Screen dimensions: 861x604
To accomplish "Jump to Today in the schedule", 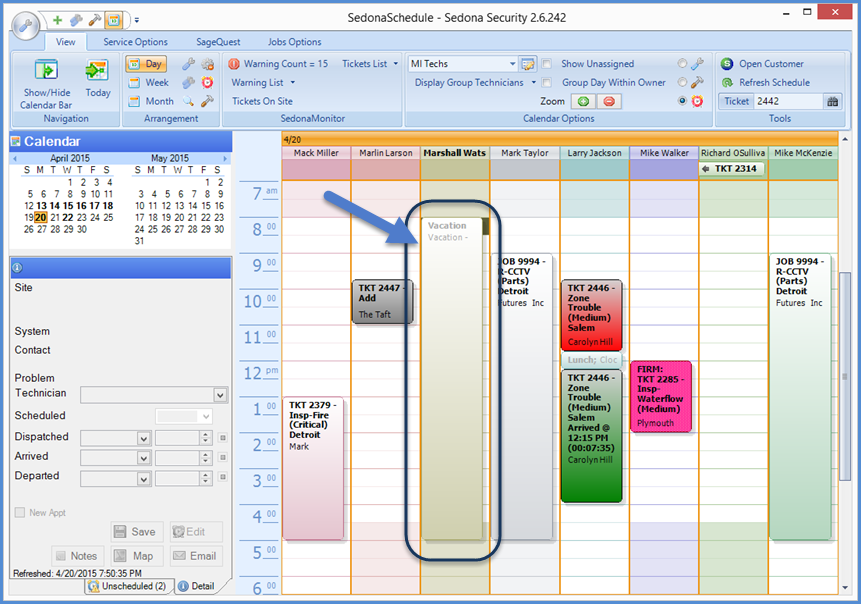I will point(98,79).
